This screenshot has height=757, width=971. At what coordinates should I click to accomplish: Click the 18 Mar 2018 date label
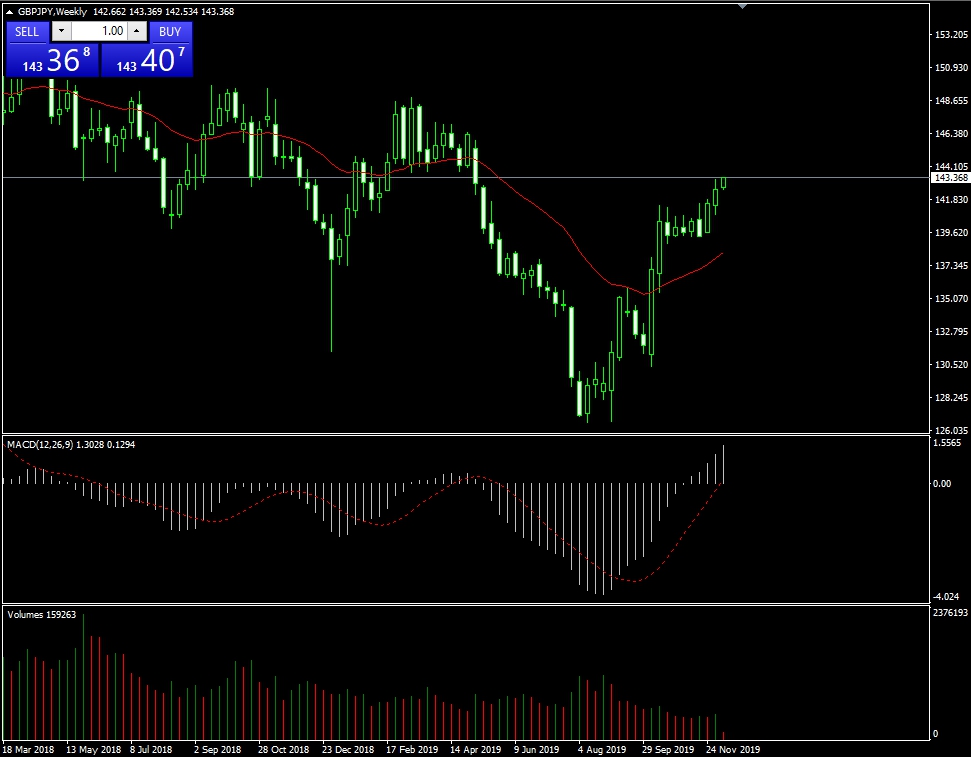27,748
